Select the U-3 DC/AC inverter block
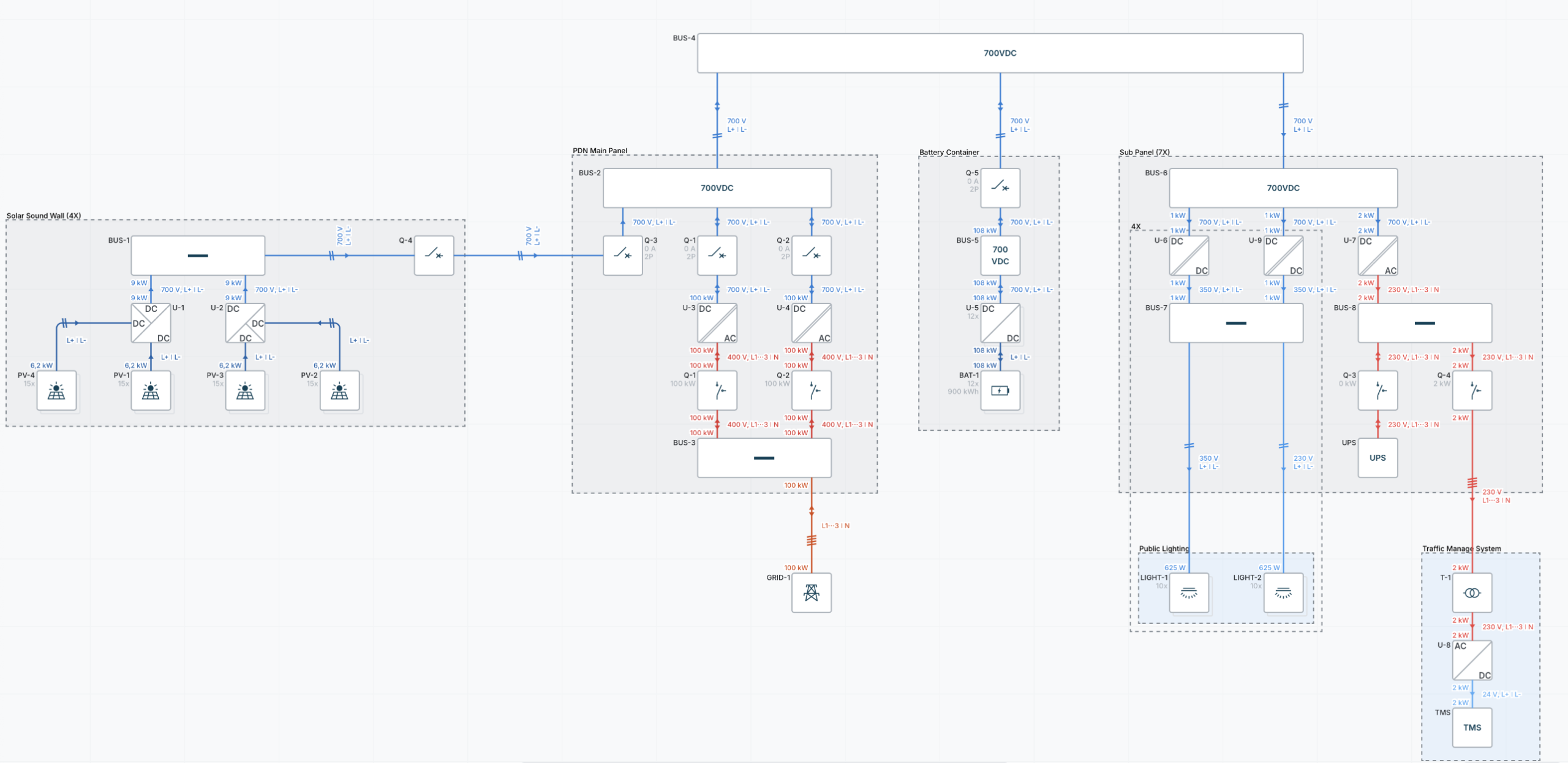1568x763 pixels. coord(717,323)
